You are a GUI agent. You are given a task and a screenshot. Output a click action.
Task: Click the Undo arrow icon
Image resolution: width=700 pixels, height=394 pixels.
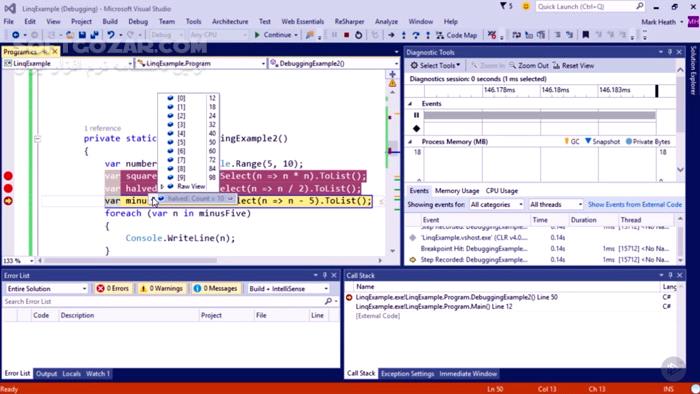pyautogui.click(x=110, y=35)
